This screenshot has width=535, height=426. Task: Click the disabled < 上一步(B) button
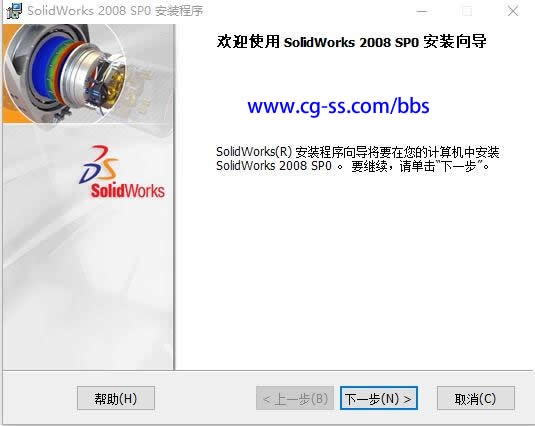pyautogui.click(x=295, y=398)
